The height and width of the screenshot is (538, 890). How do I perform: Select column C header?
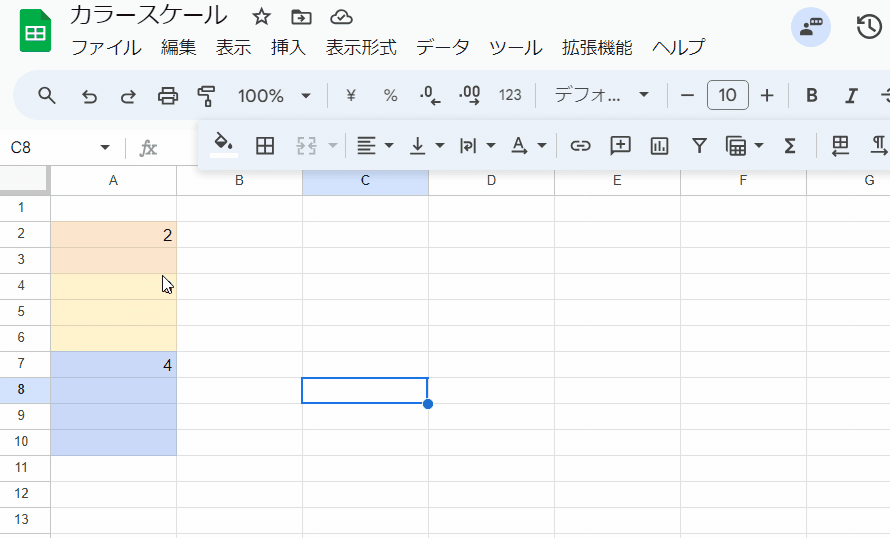[365, 180]
